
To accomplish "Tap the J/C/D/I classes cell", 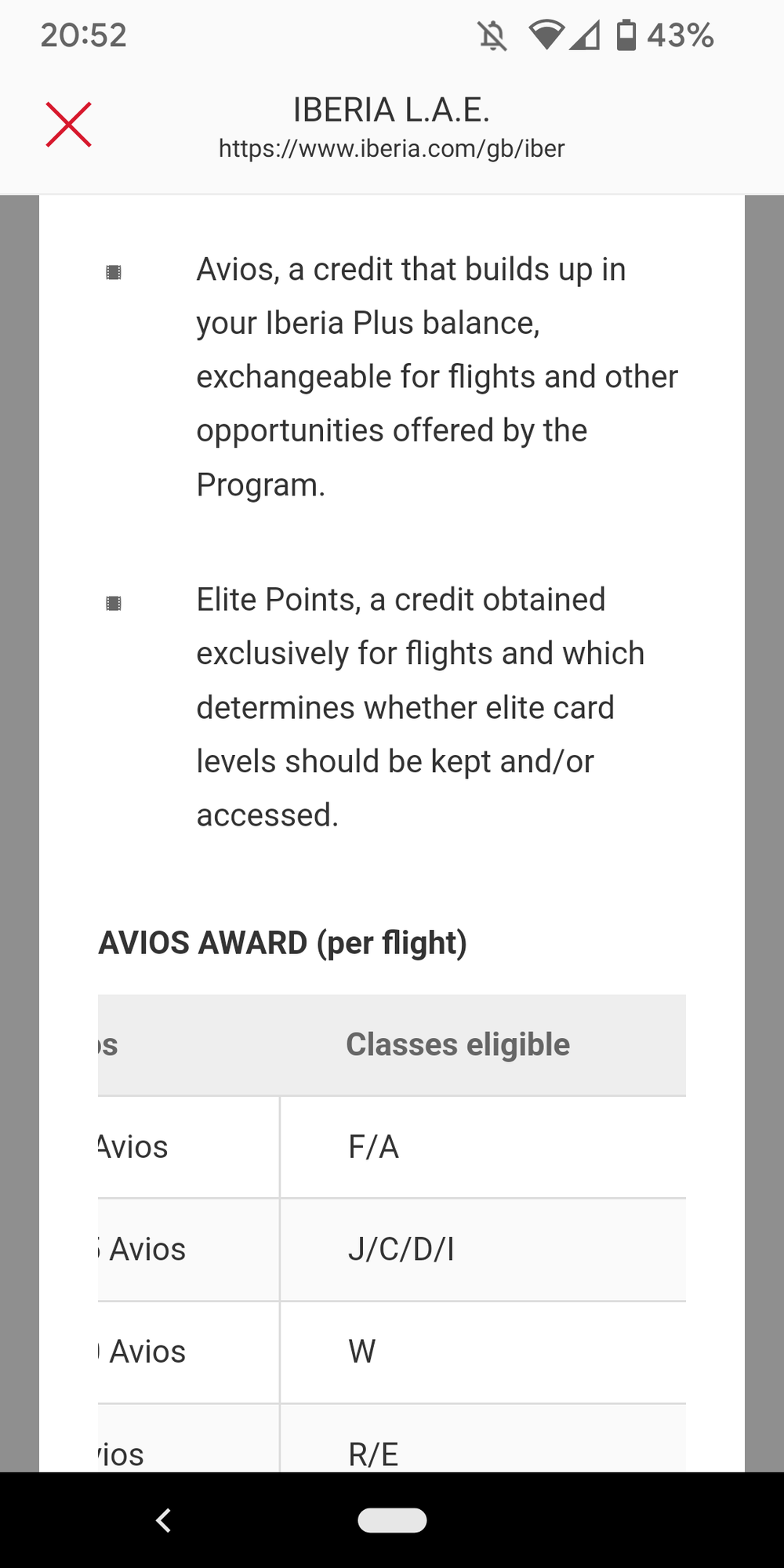I will [x=401, y=1249].
